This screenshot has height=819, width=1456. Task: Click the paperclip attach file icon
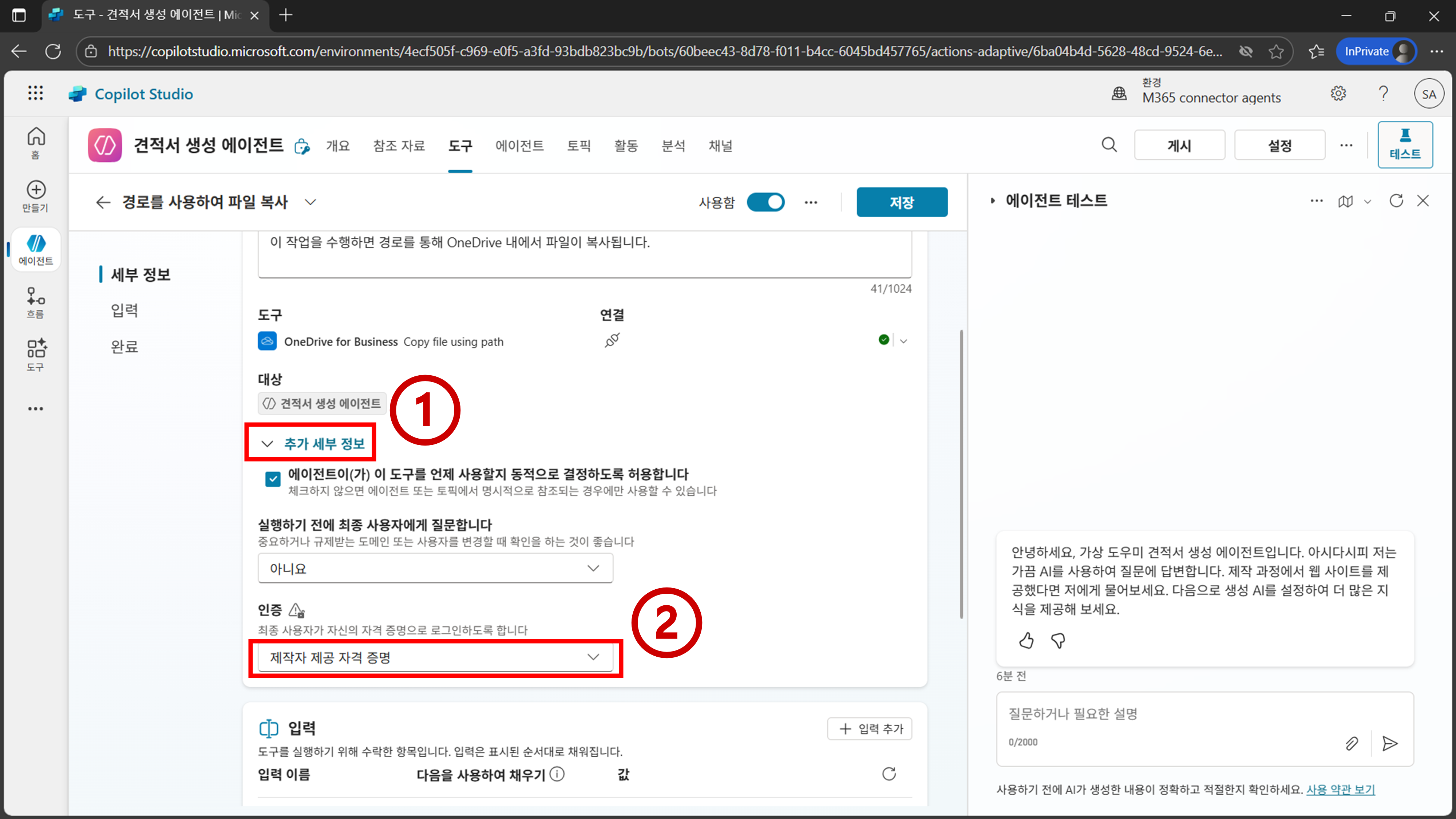[1352, 743]
